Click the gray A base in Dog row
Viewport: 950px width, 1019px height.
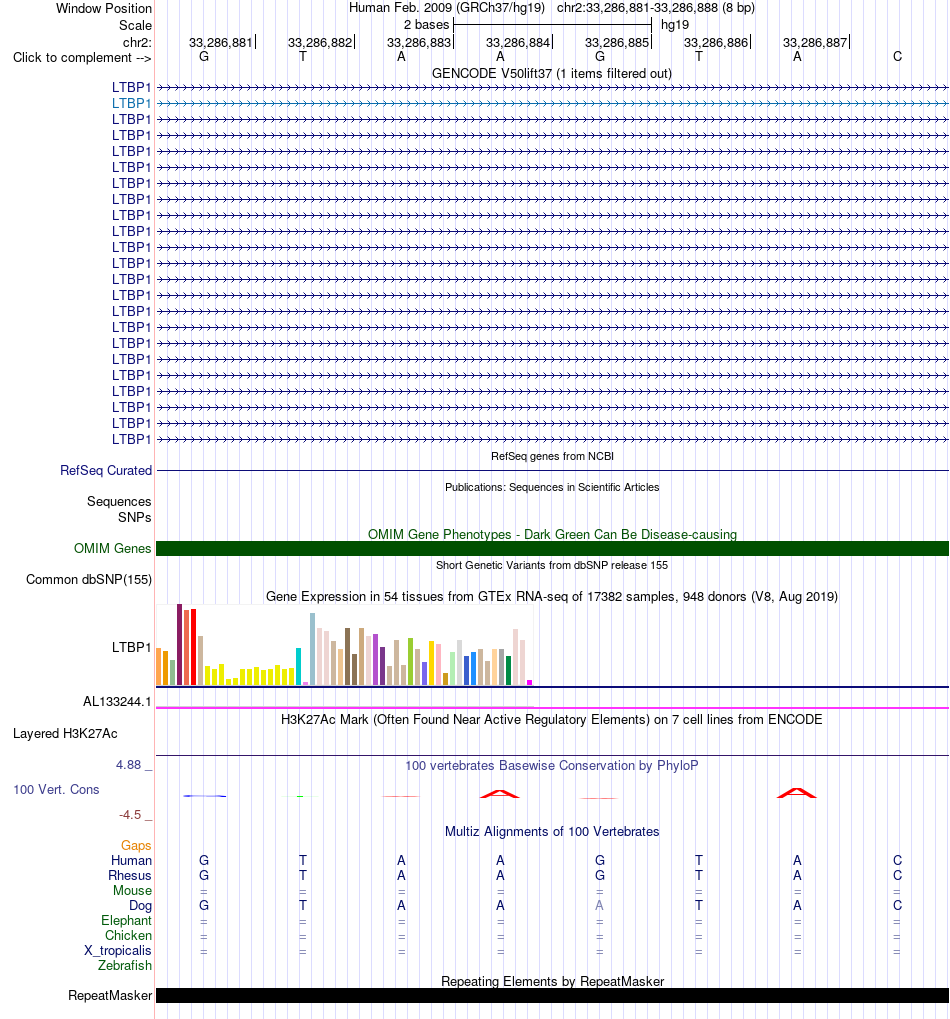[600, 905]
